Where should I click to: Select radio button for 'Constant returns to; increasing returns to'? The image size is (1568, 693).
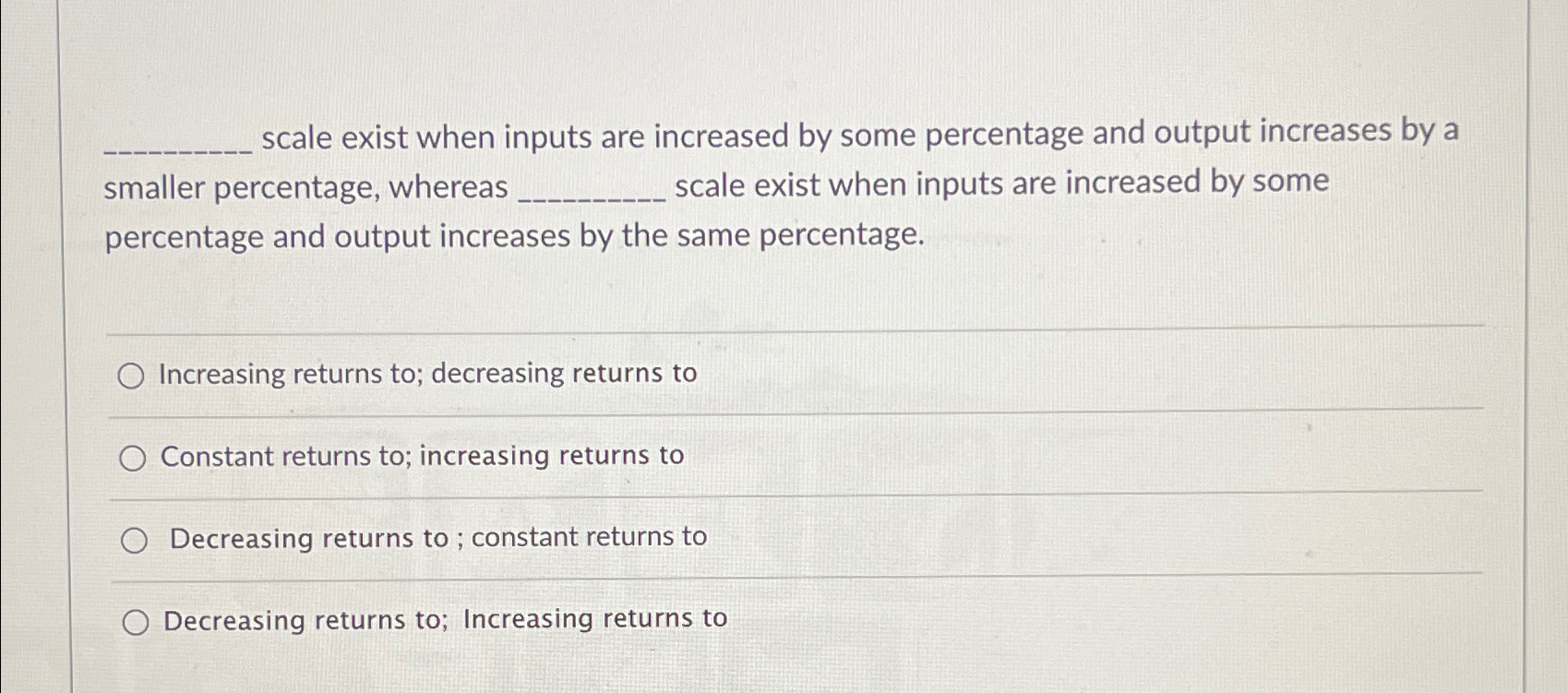click(x=133, y=456)
